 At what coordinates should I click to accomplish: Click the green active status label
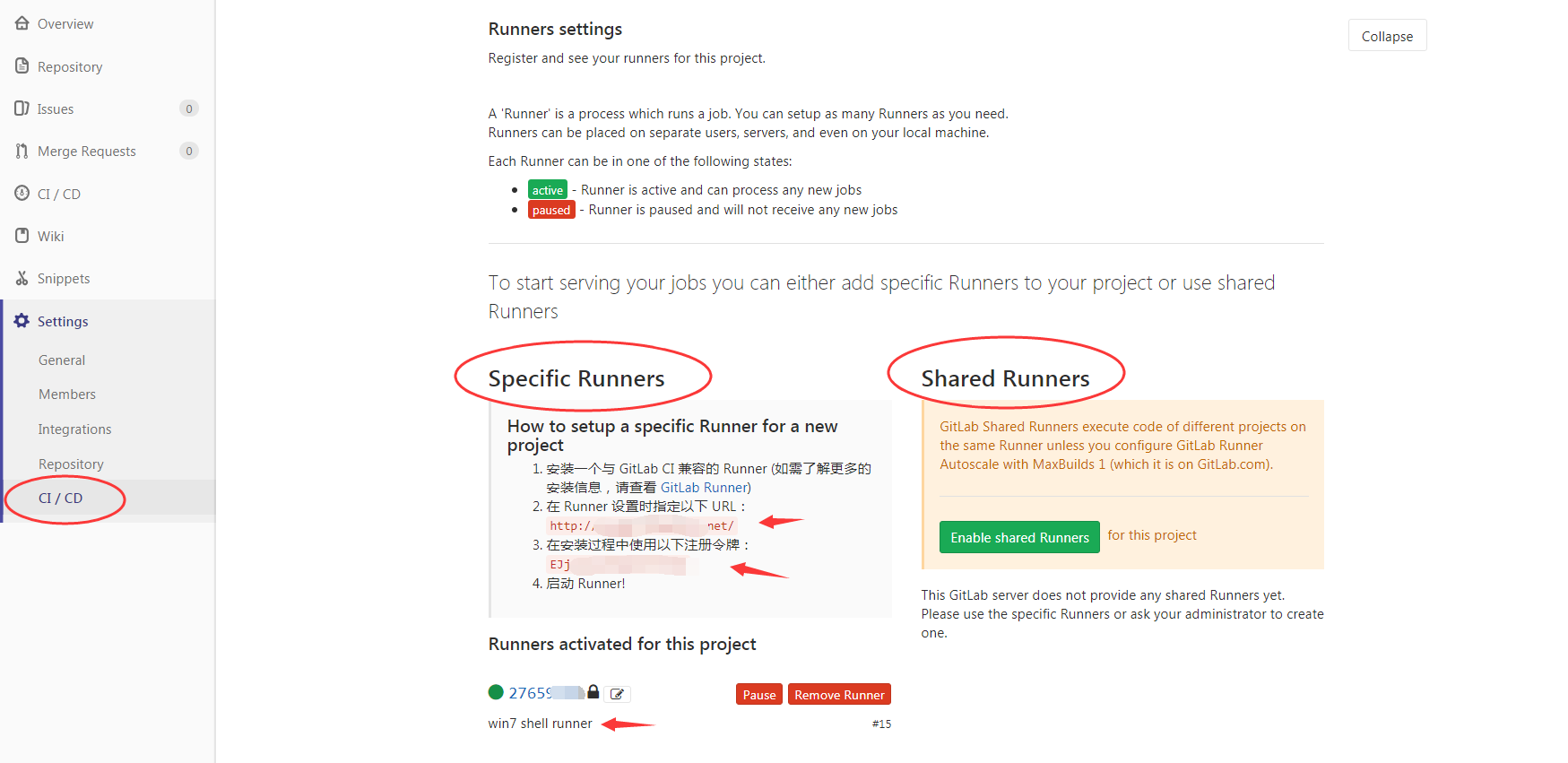click(x=548, y=190)
